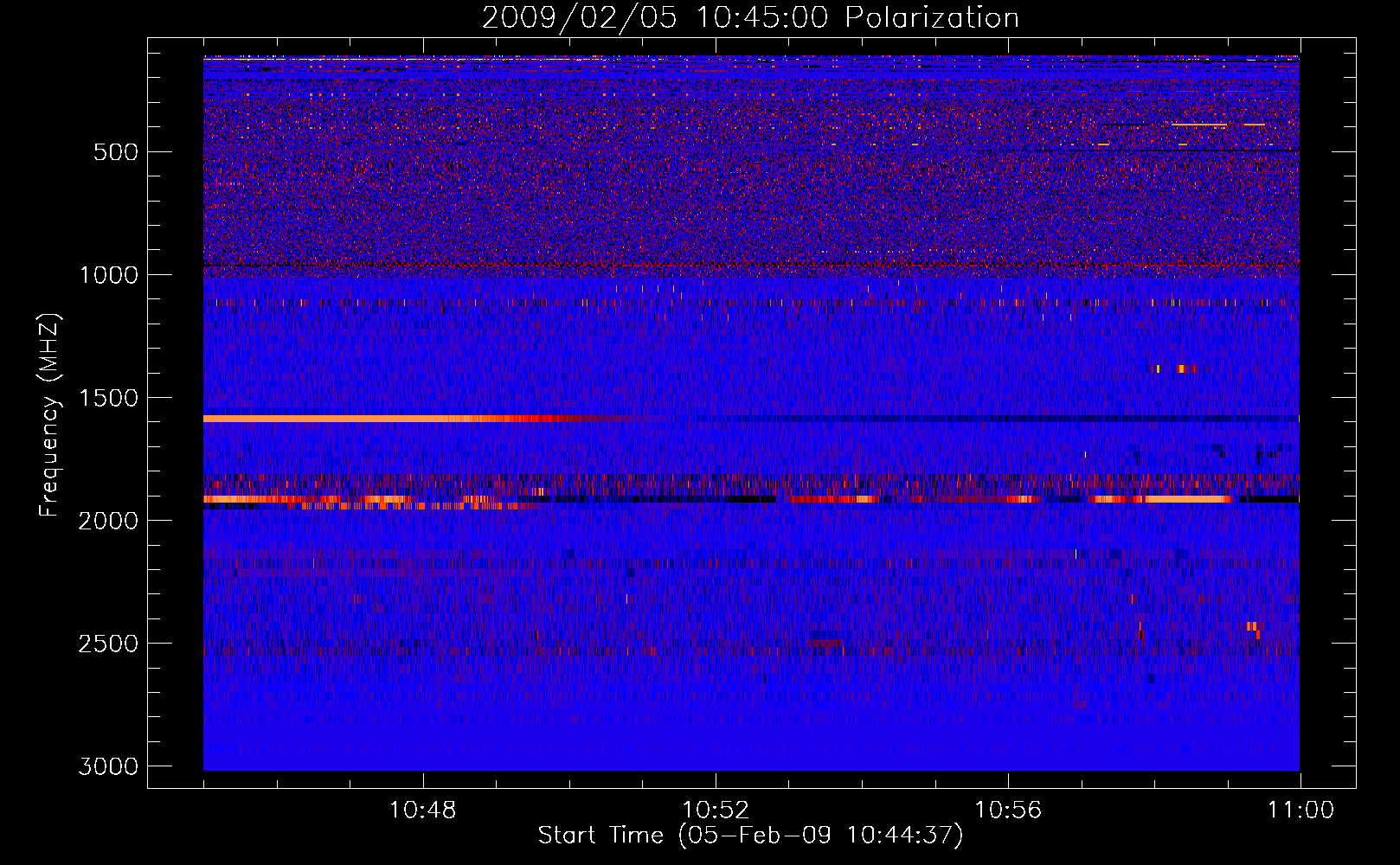Select the 1000 frequency tick label
Screen dimensions: 1400x865
108,275
